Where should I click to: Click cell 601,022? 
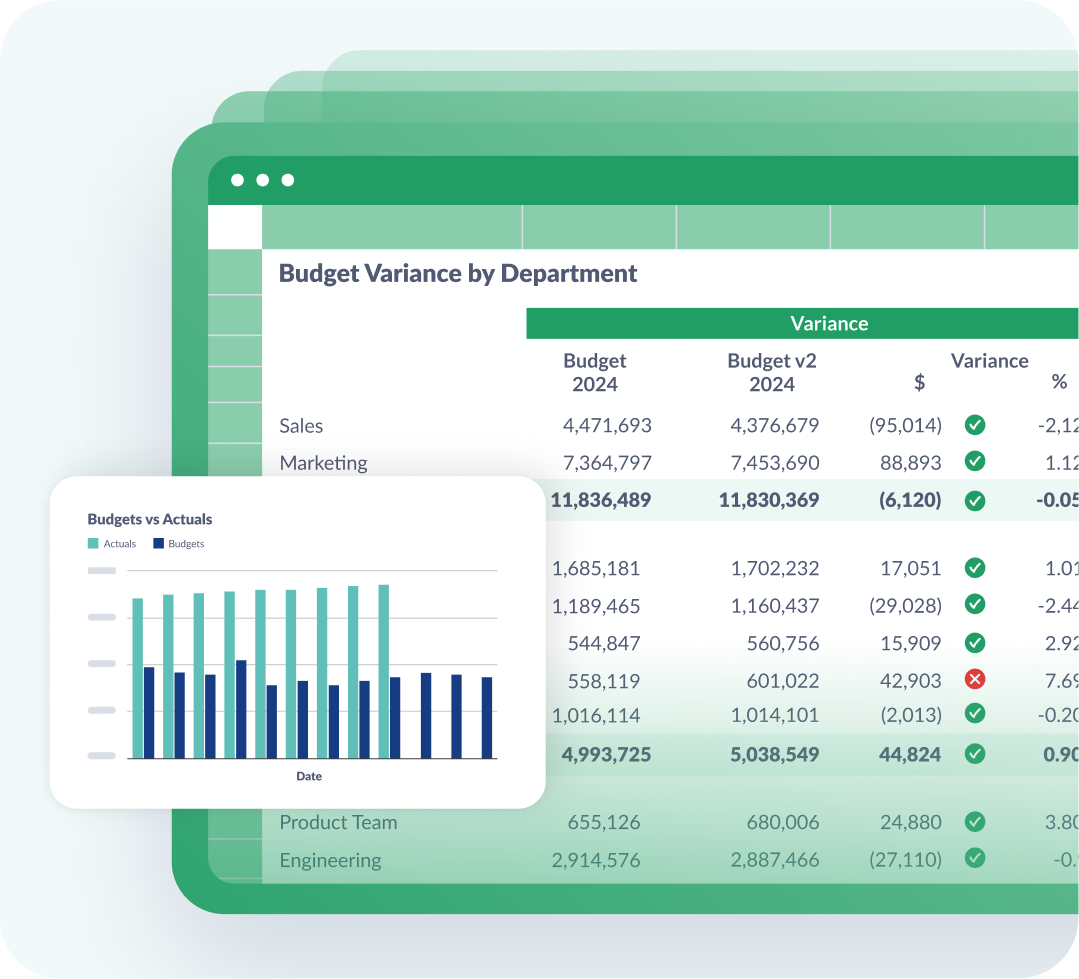click(x=783, y=681)
